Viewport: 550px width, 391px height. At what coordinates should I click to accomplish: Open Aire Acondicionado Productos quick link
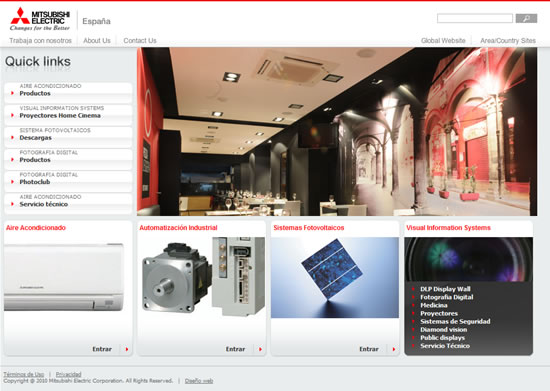[x=68, y=93]
